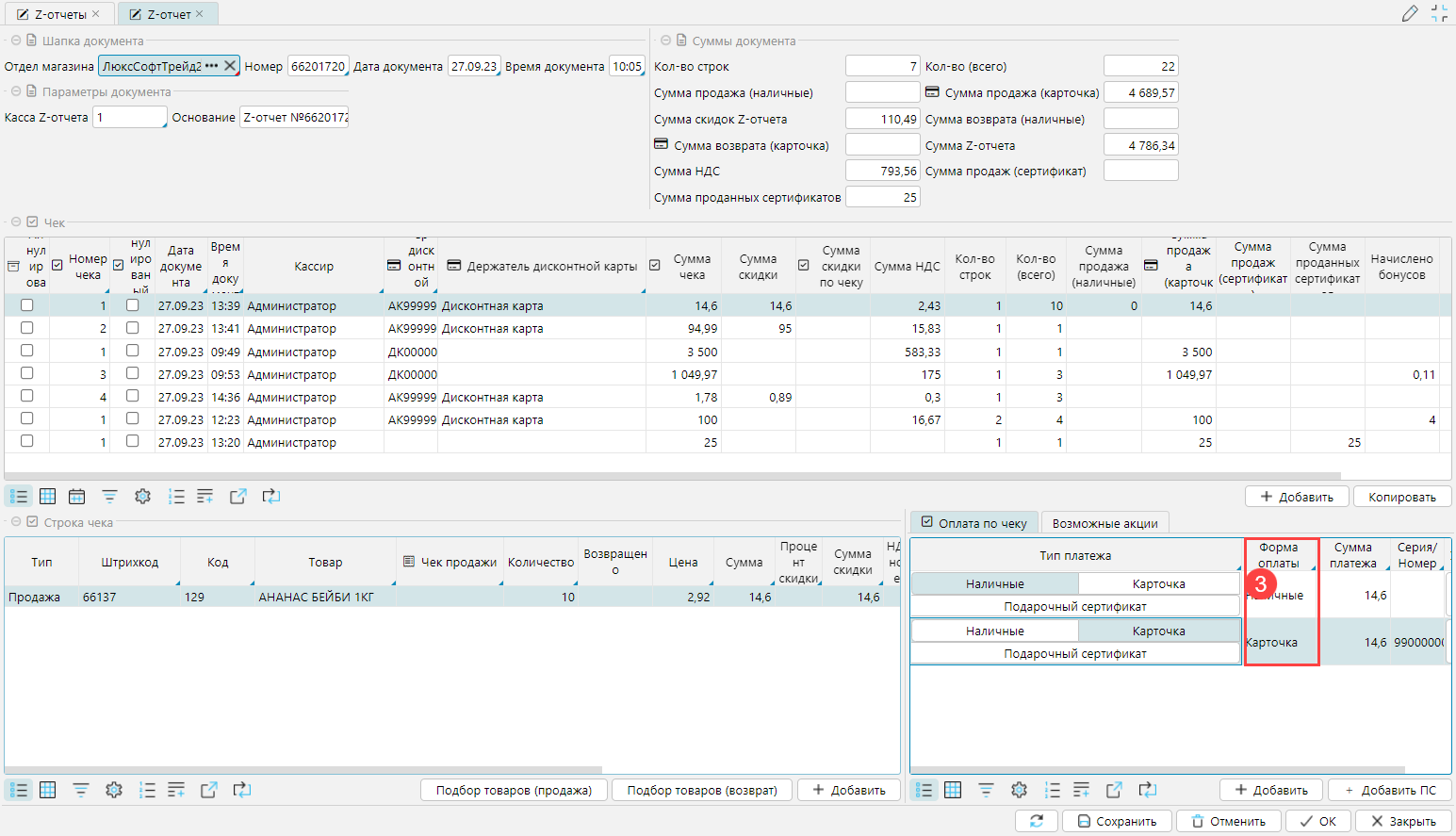
Task: Clear the Отдел магазина field with X icon
Action: click(x=229, y=66)
